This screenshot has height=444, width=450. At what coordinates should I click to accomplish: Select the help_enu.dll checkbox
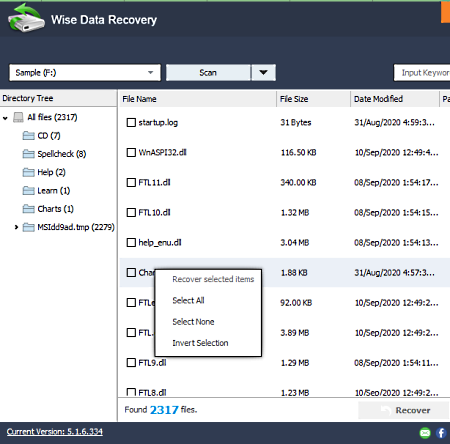(131, 242)
